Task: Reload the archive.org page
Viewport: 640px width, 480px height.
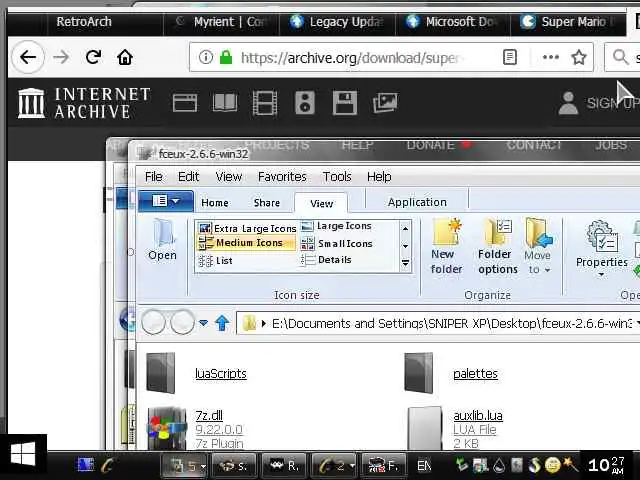Action: (x=93, y=57)
